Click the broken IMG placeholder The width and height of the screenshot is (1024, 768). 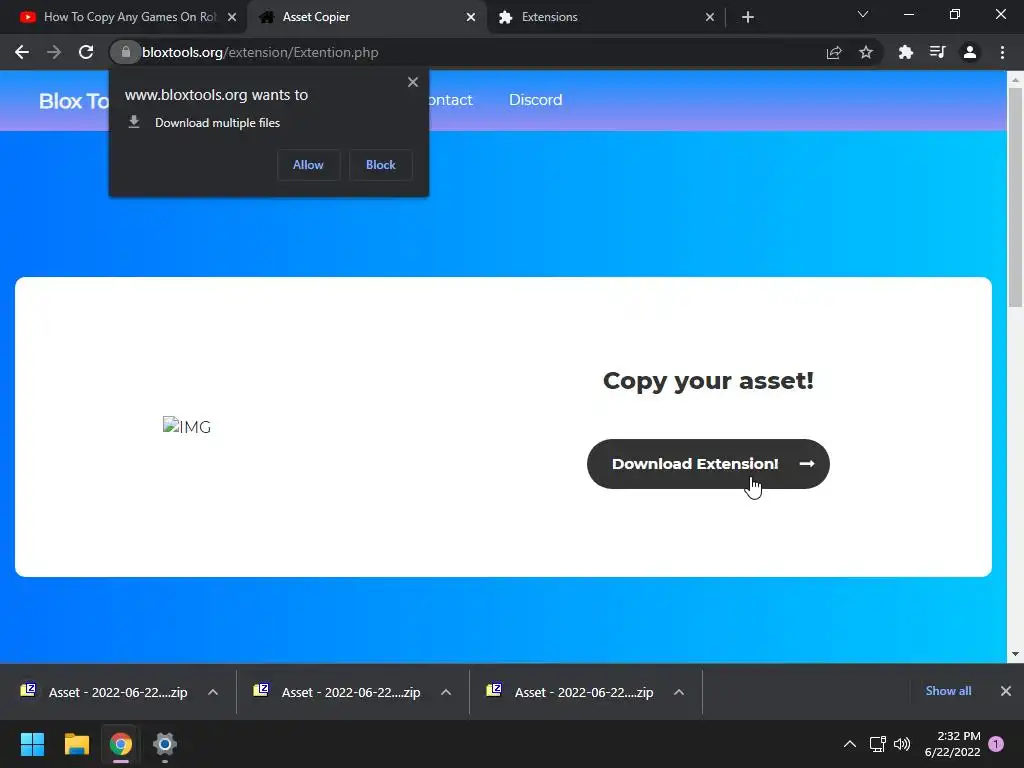(187, 426)
